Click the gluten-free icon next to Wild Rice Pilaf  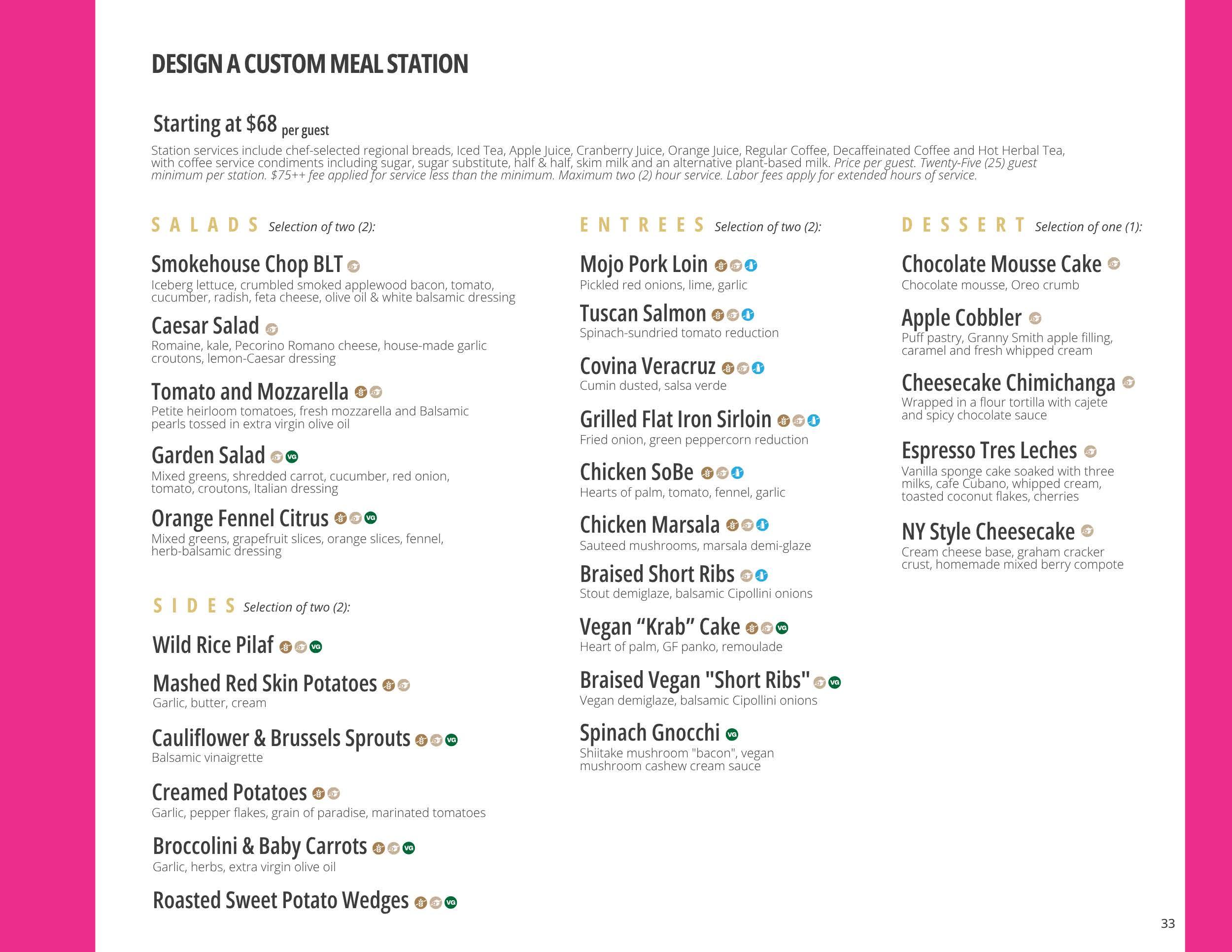click(286, 647)
